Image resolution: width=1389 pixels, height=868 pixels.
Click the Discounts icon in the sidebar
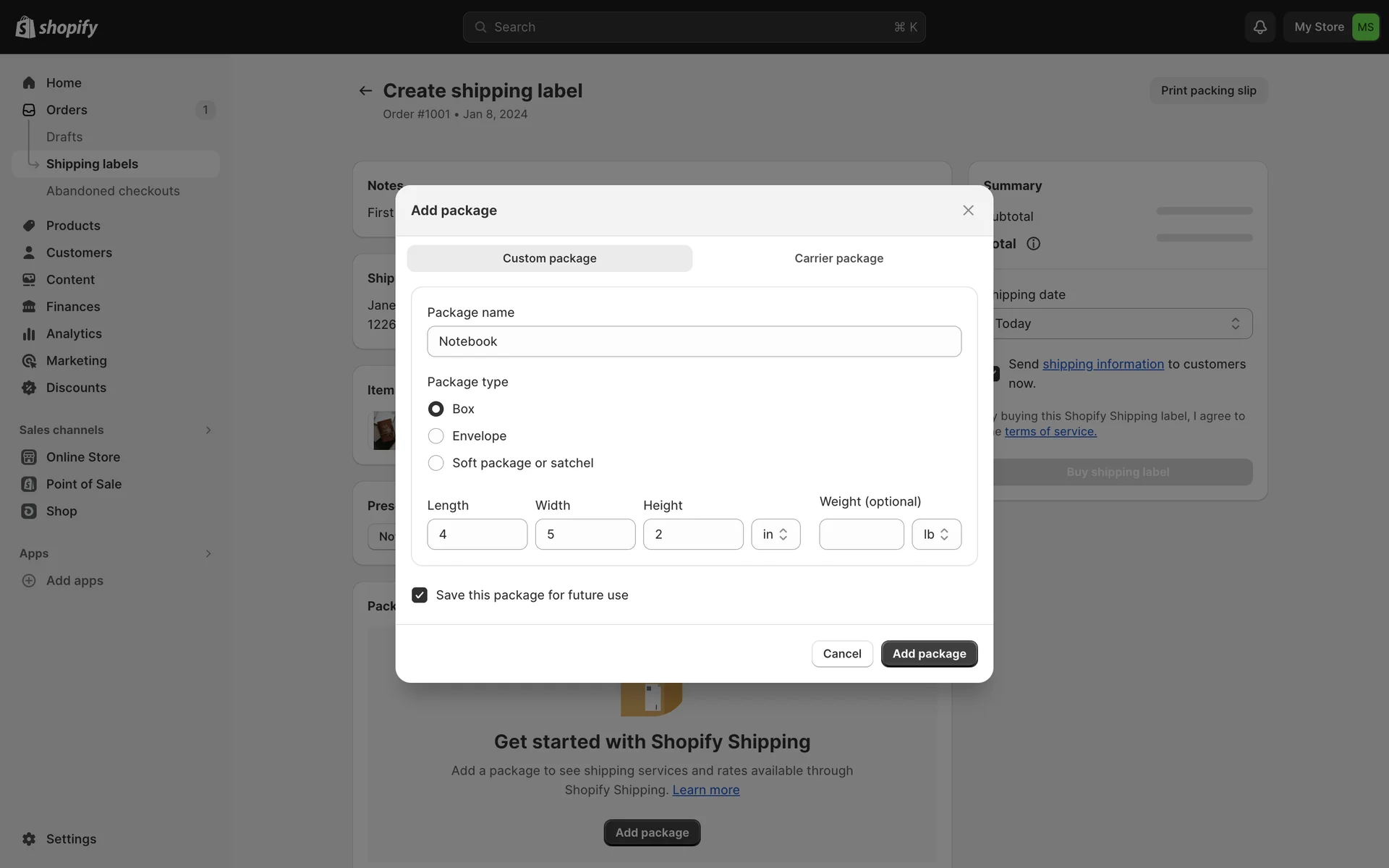coord(29,388)
